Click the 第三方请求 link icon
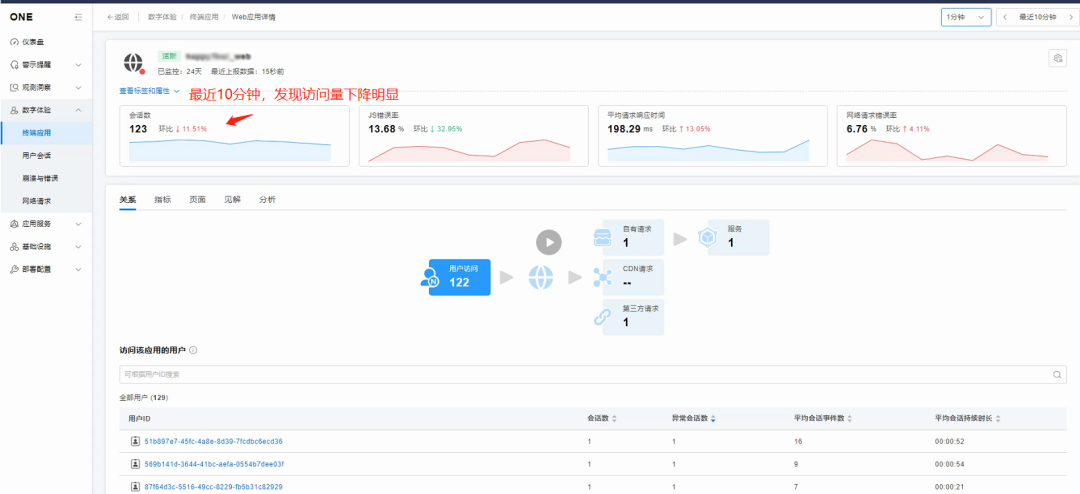 [602, 317]
